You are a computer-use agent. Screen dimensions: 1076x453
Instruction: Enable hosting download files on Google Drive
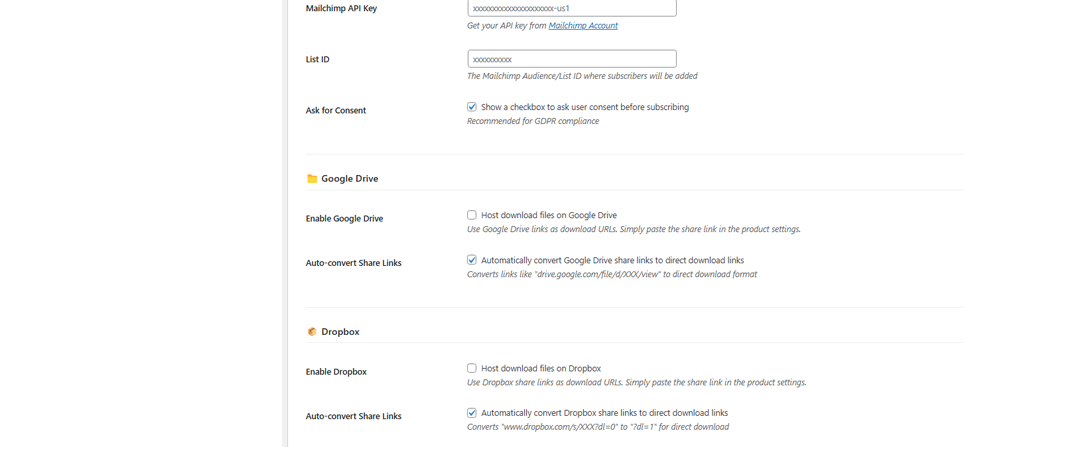[472, 215]
